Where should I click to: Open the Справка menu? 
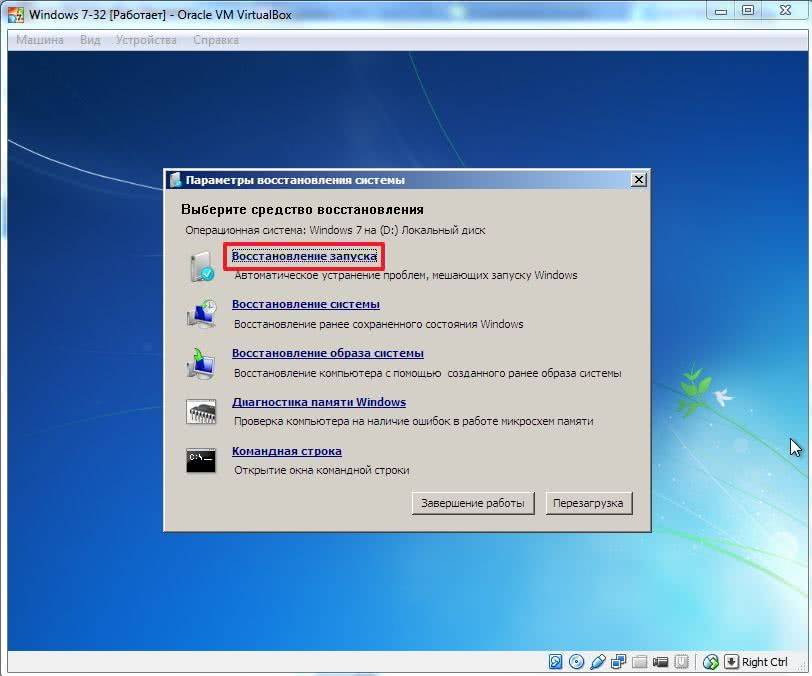click(x=215, y=40)
